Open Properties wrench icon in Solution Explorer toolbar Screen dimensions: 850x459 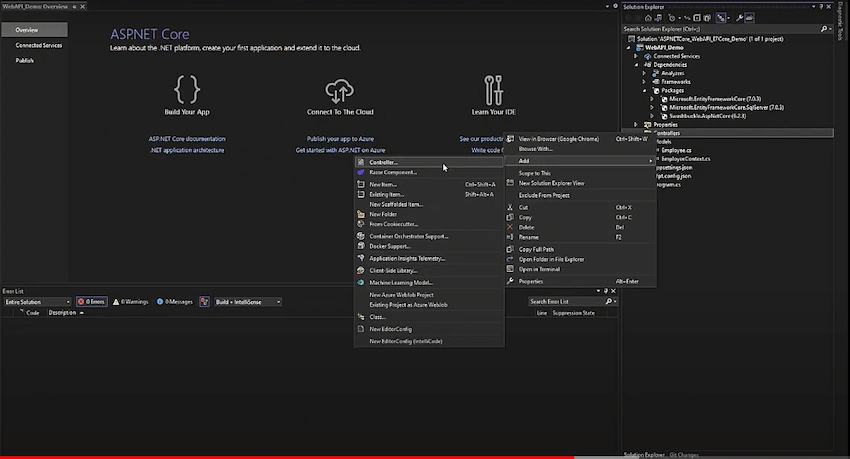coord(739,18)
